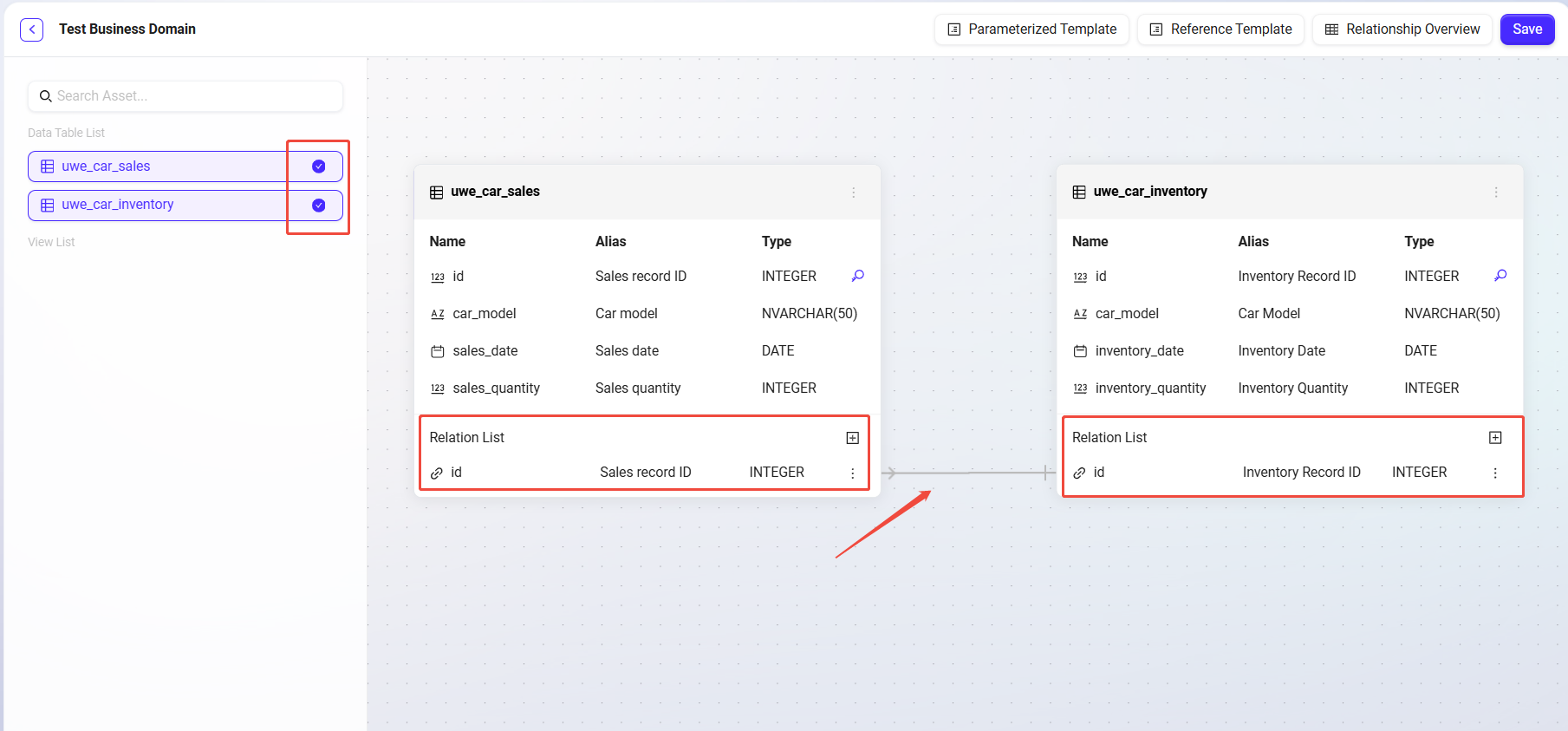Open the Inventory Record ID relation options
The height and width of the screenshot is (731, 1568).
[1495, 473]
